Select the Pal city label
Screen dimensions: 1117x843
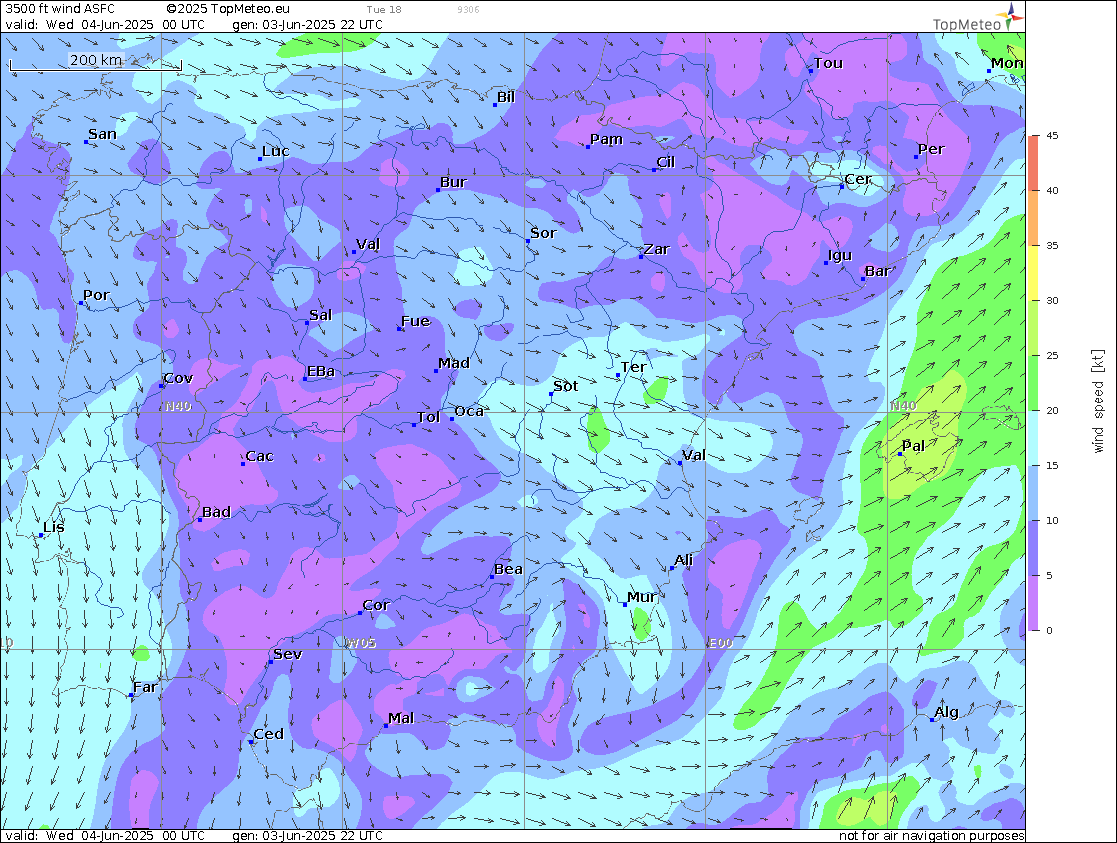(913, 445)
